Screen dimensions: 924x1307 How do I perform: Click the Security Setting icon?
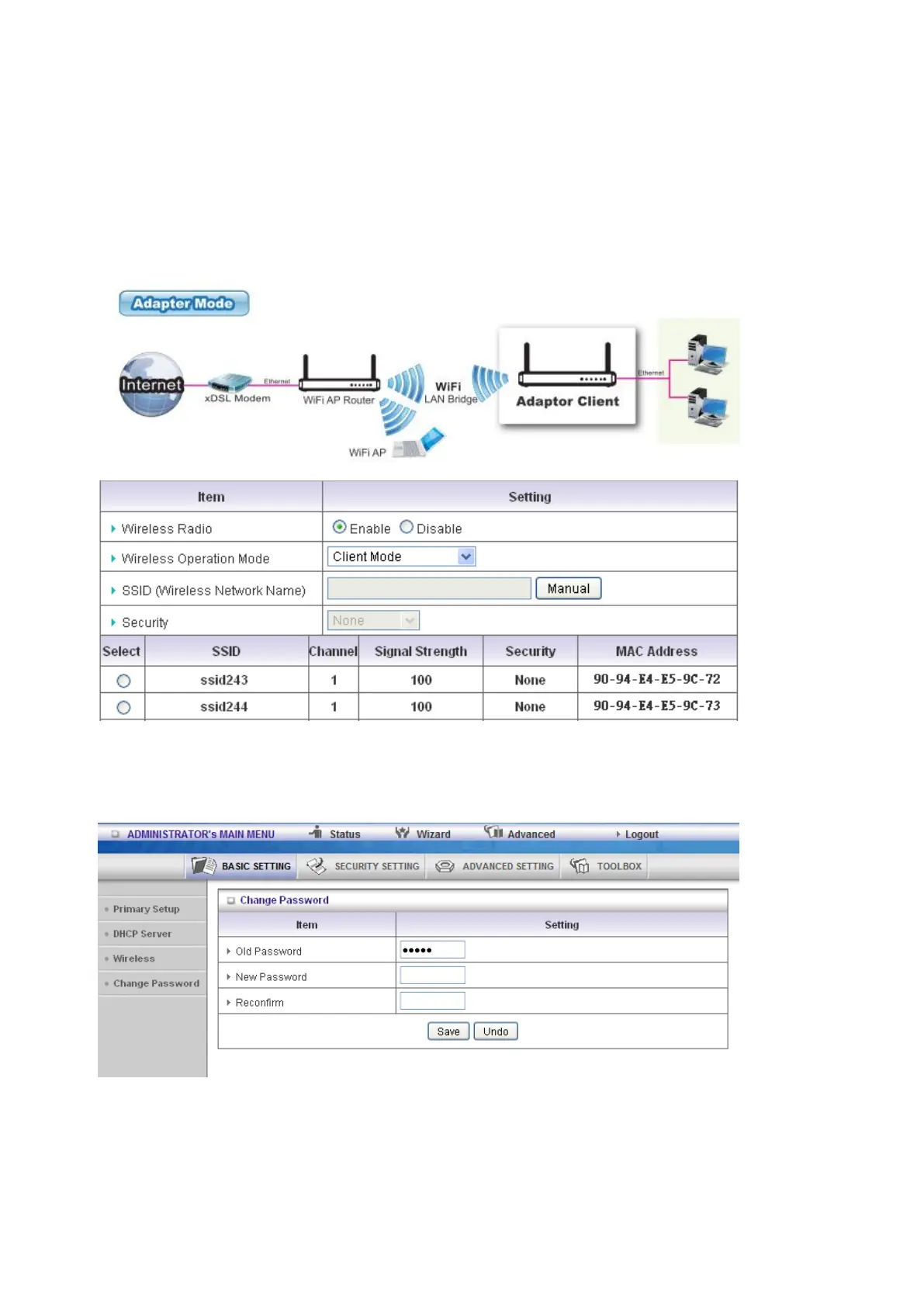coord(316,865)
